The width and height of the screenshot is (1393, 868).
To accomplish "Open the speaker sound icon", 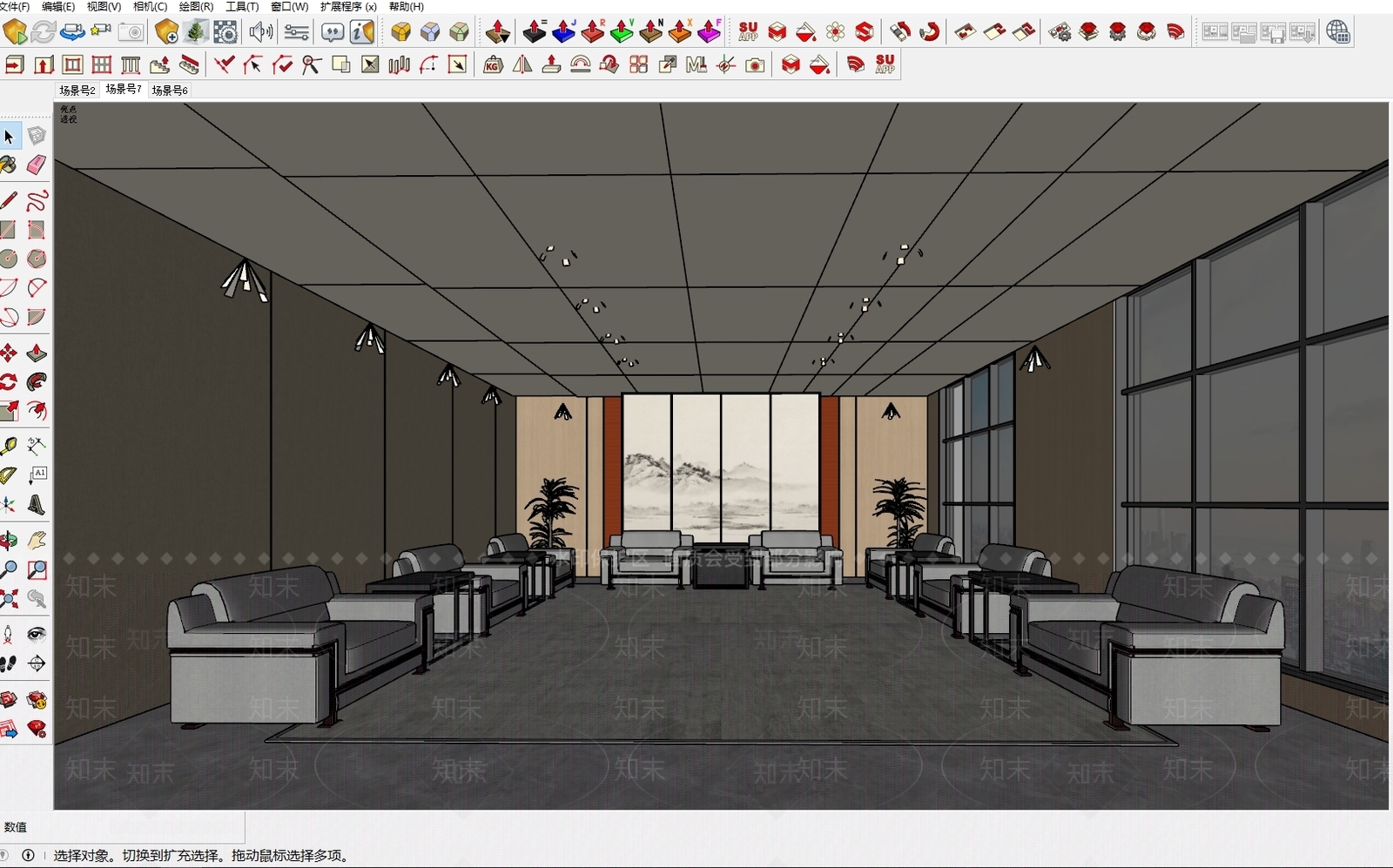I will (x=260, y=32).
